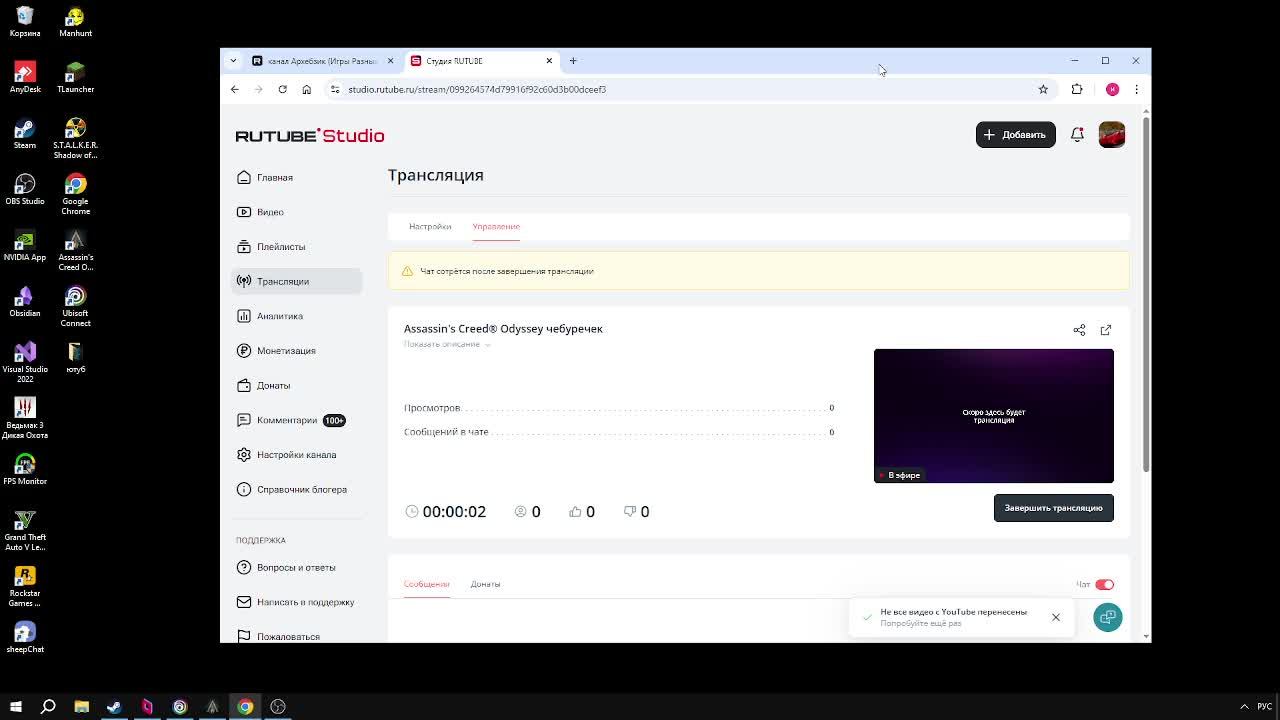Expand Показать описание dropdown
This screenshot has height=720, width=1280.
[448, 344]
